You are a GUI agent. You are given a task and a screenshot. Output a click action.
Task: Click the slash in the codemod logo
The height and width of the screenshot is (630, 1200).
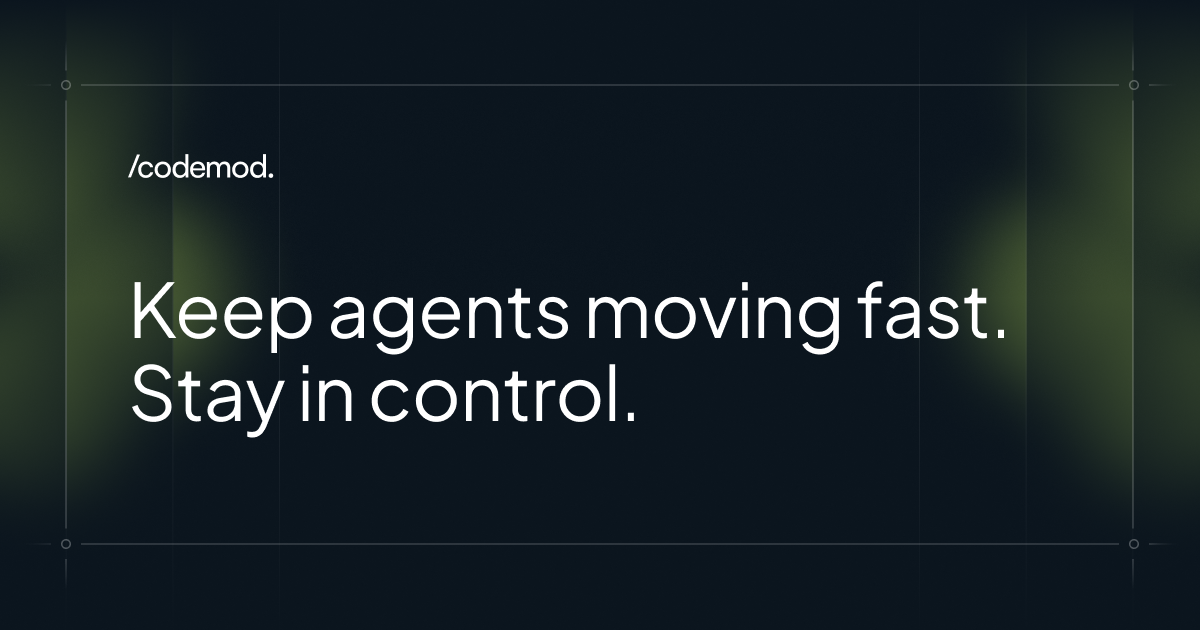click(133, 169)
